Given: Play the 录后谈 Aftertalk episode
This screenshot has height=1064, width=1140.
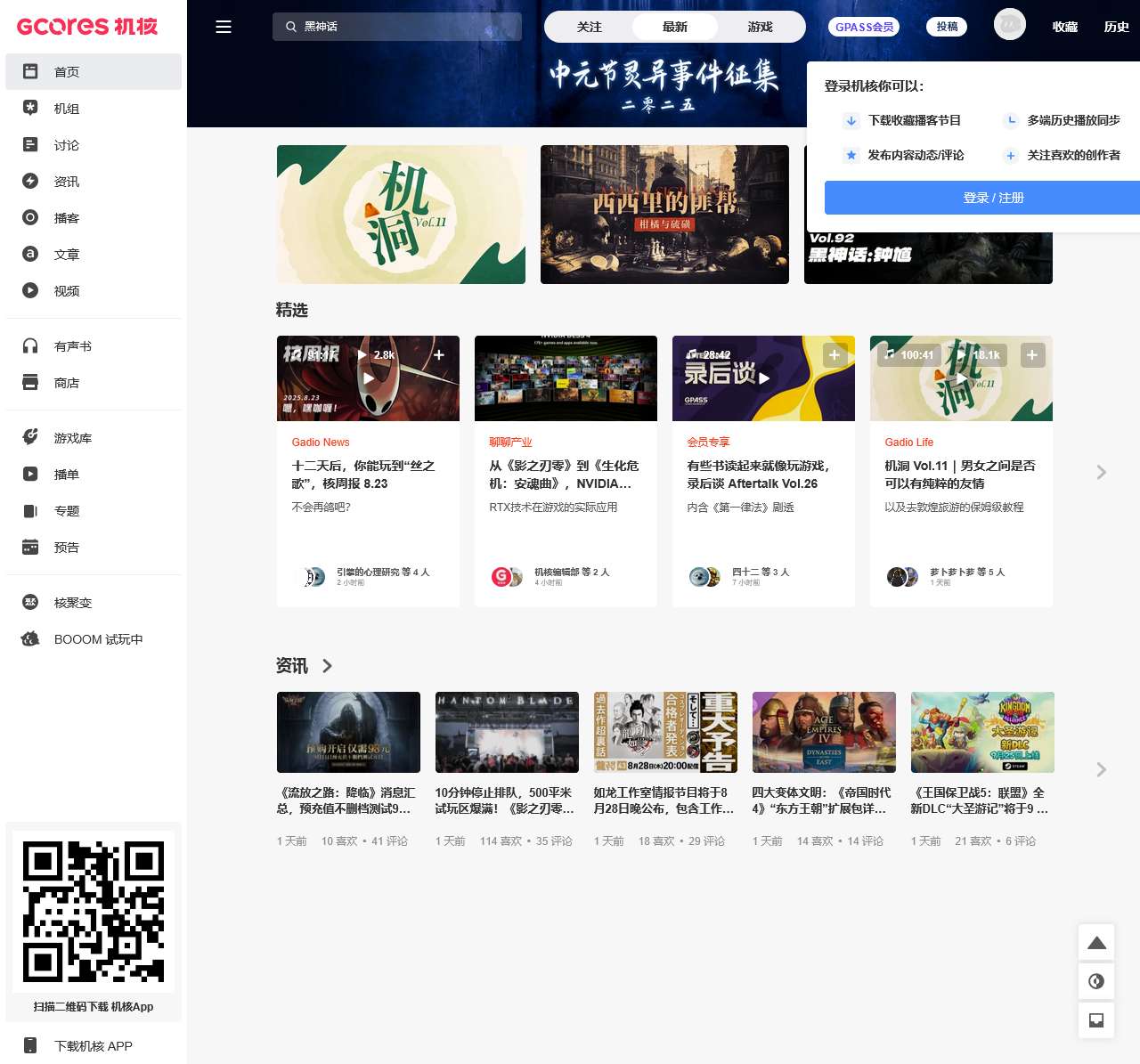Looking at the screenshot, I should click(763, 378).
